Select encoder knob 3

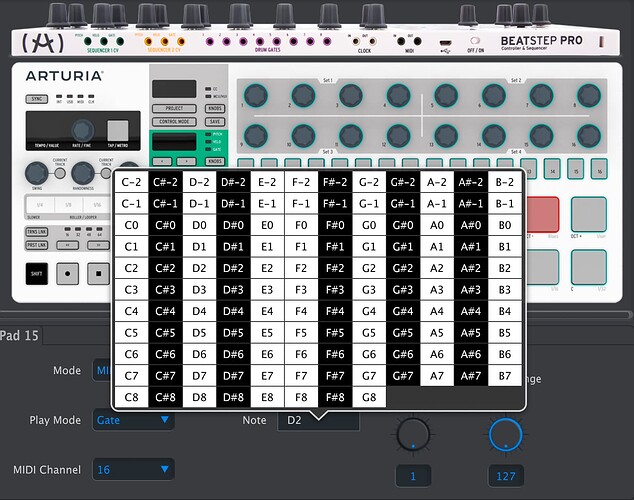pyautogui.click(x=351, y=96)
